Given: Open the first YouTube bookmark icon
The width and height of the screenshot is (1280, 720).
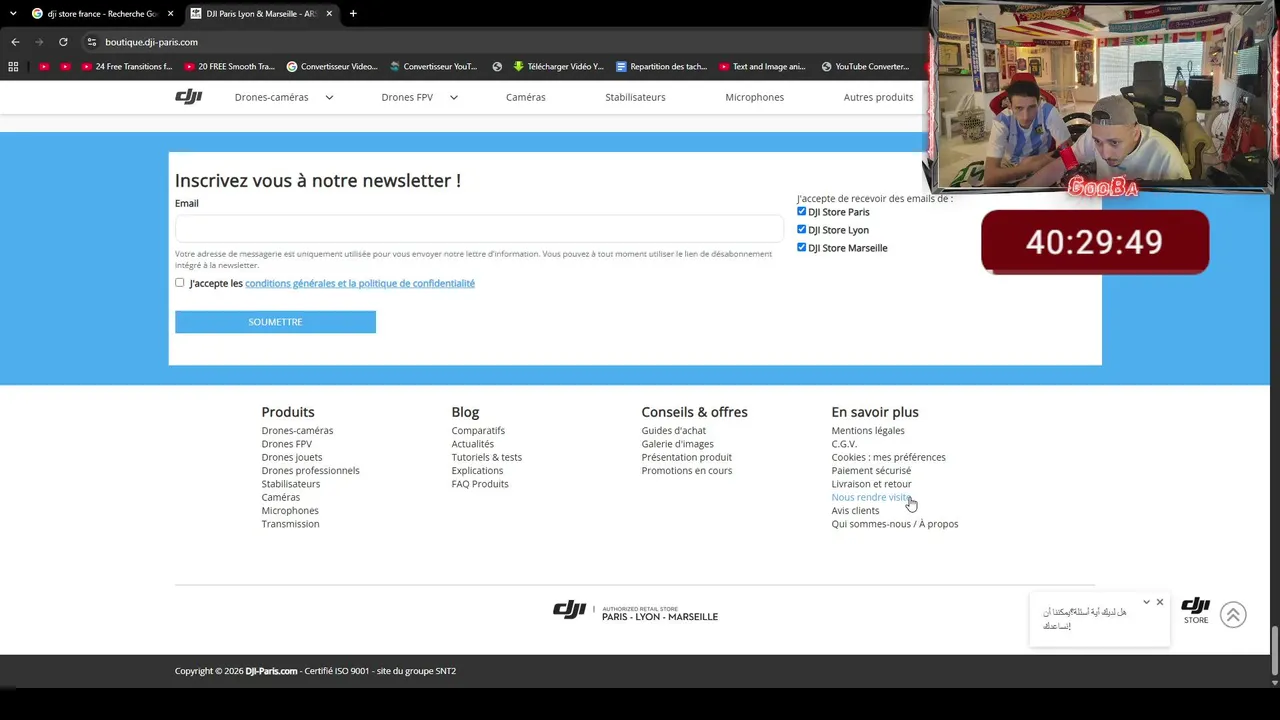Looking at the screenshot, I should click(43, 67).
